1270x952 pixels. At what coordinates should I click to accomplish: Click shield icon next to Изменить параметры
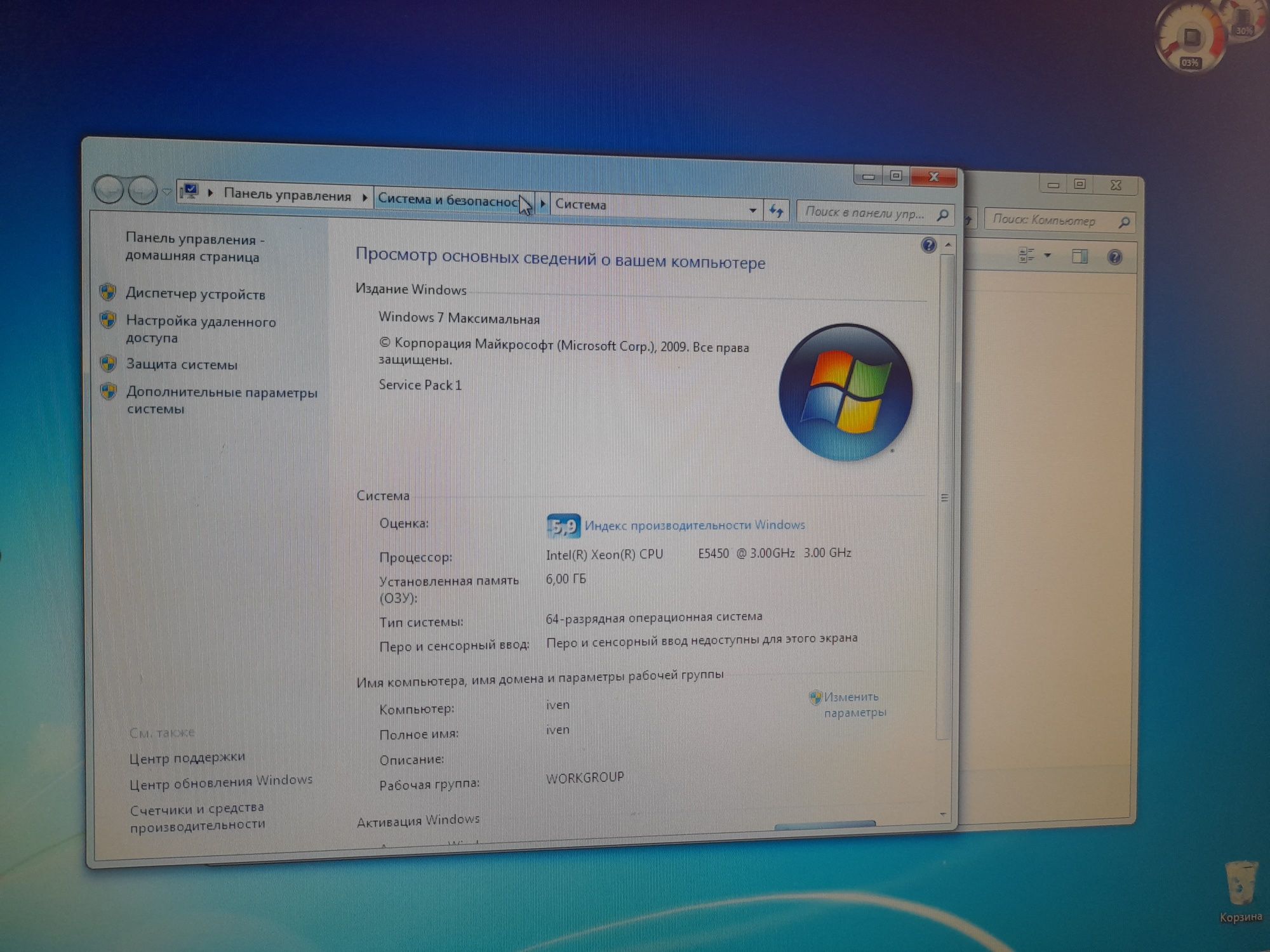point(815,698)
